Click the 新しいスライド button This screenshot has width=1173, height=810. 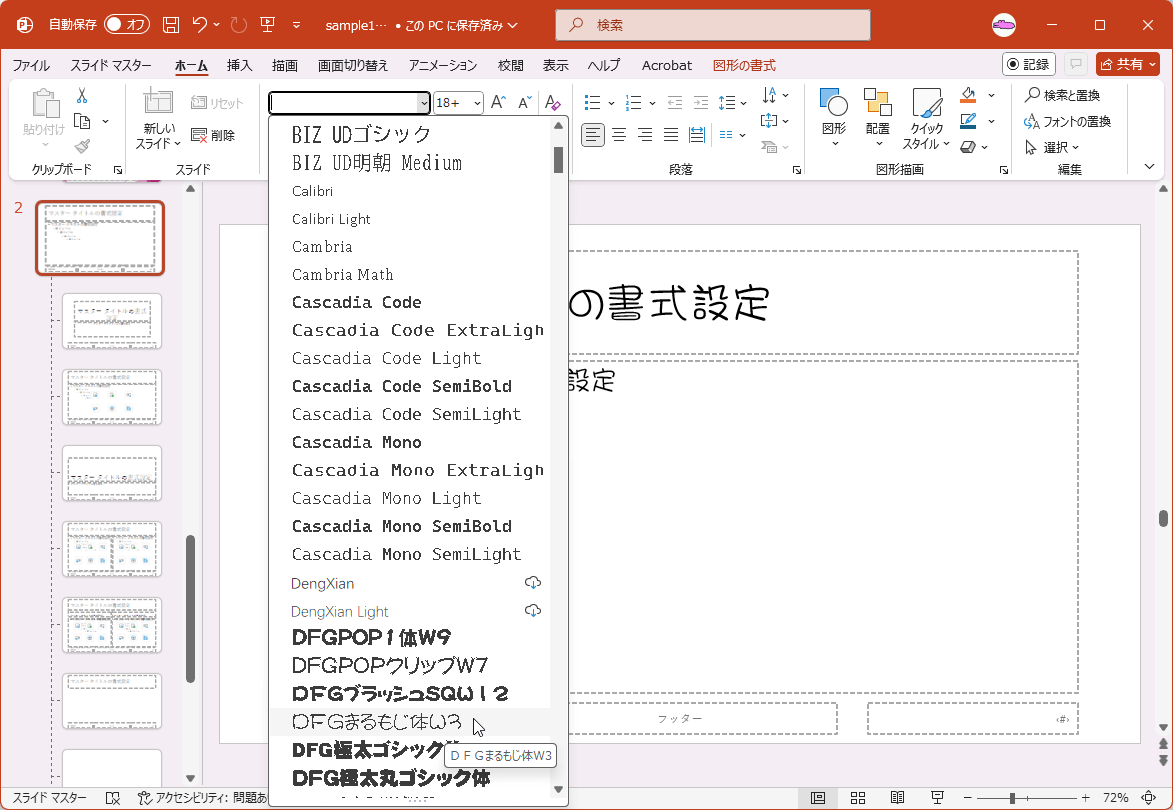(x=158, y=118)
